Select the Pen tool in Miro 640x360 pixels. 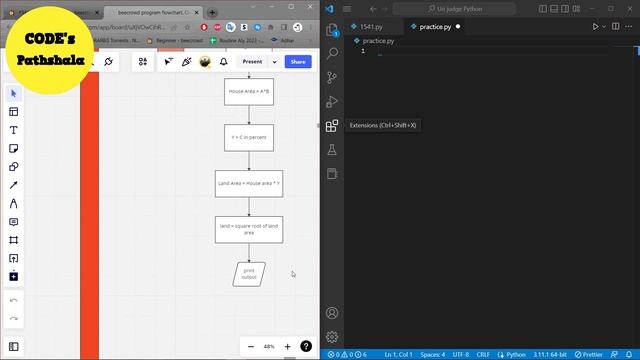coord(13,203)
